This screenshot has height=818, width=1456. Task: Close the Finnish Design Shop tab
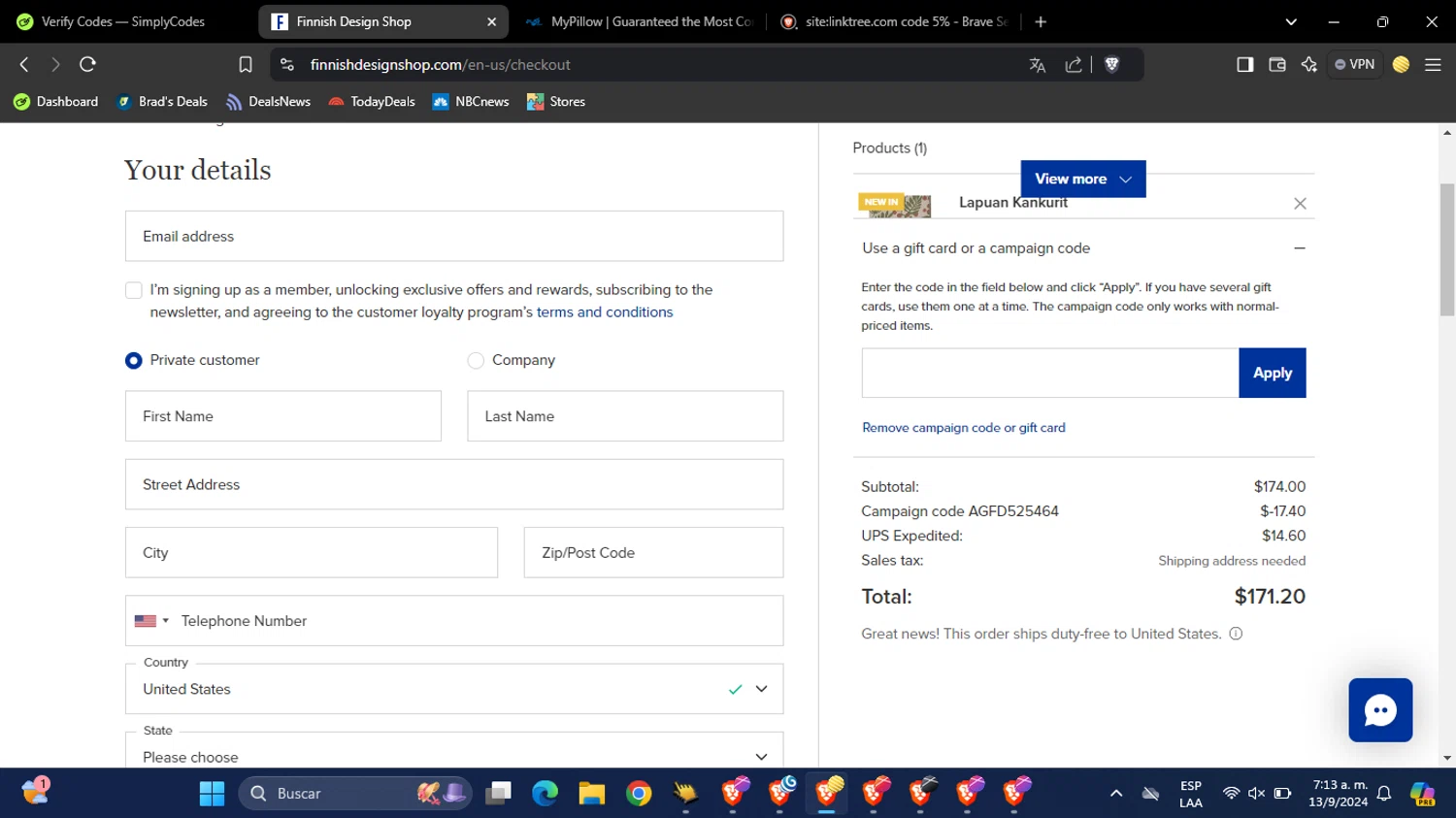491,21
